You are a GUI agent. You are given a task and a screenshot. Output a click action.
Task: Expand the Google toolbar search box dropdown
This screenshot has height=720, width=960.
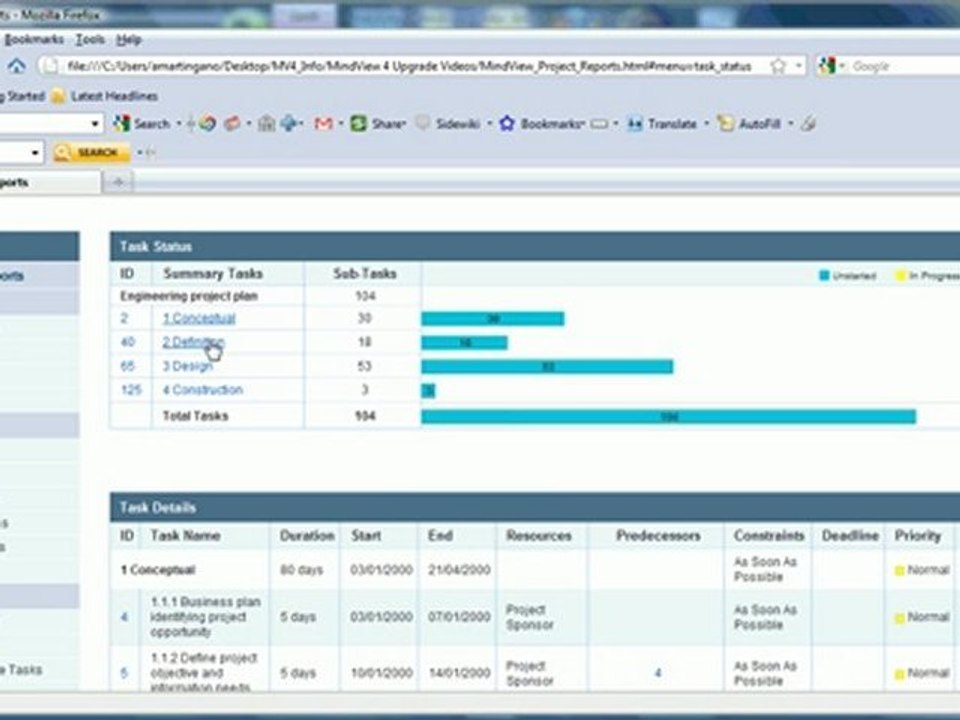94,124
